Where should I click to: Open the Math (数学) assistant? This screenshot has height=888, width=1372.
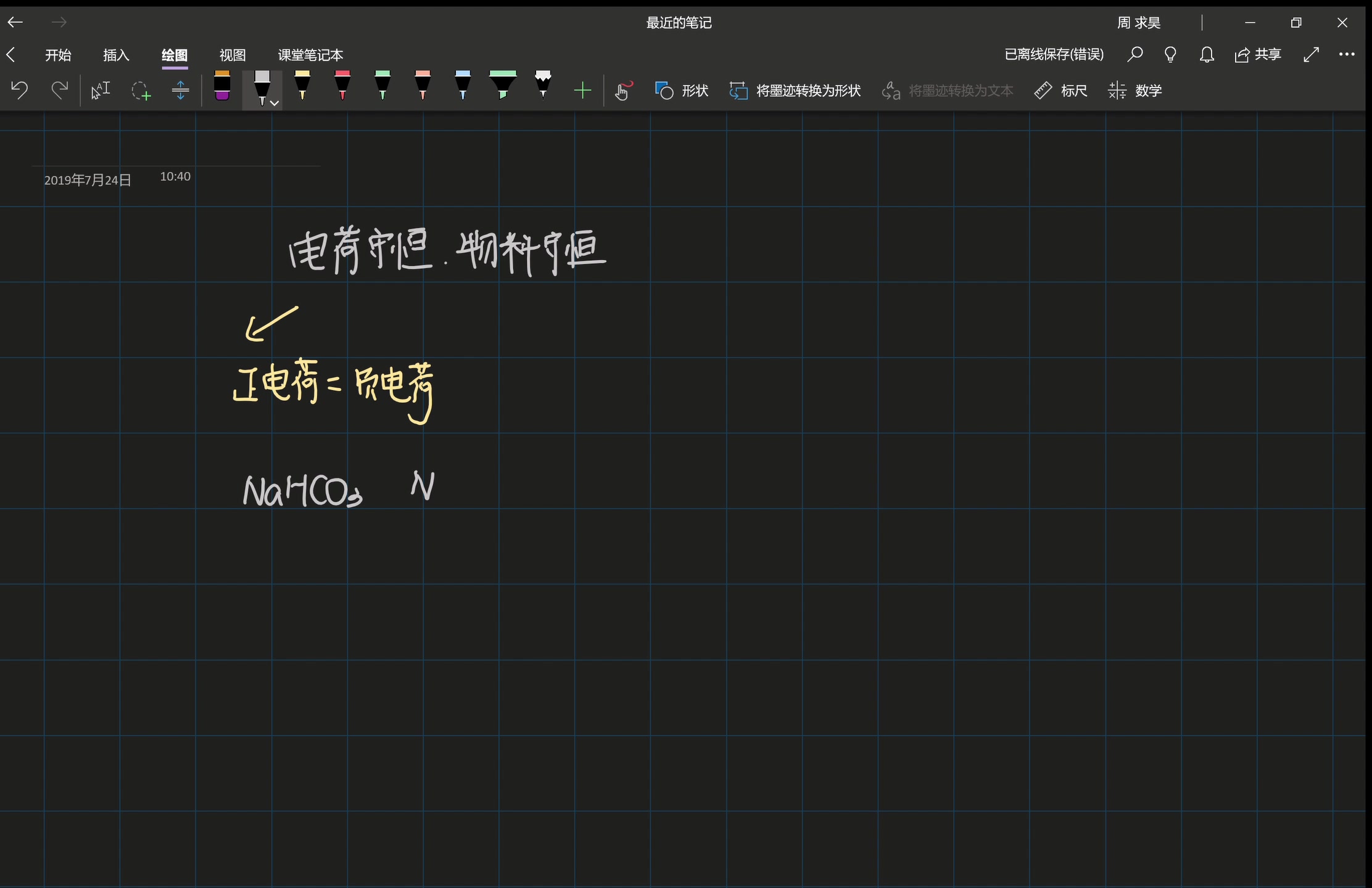1134,91
